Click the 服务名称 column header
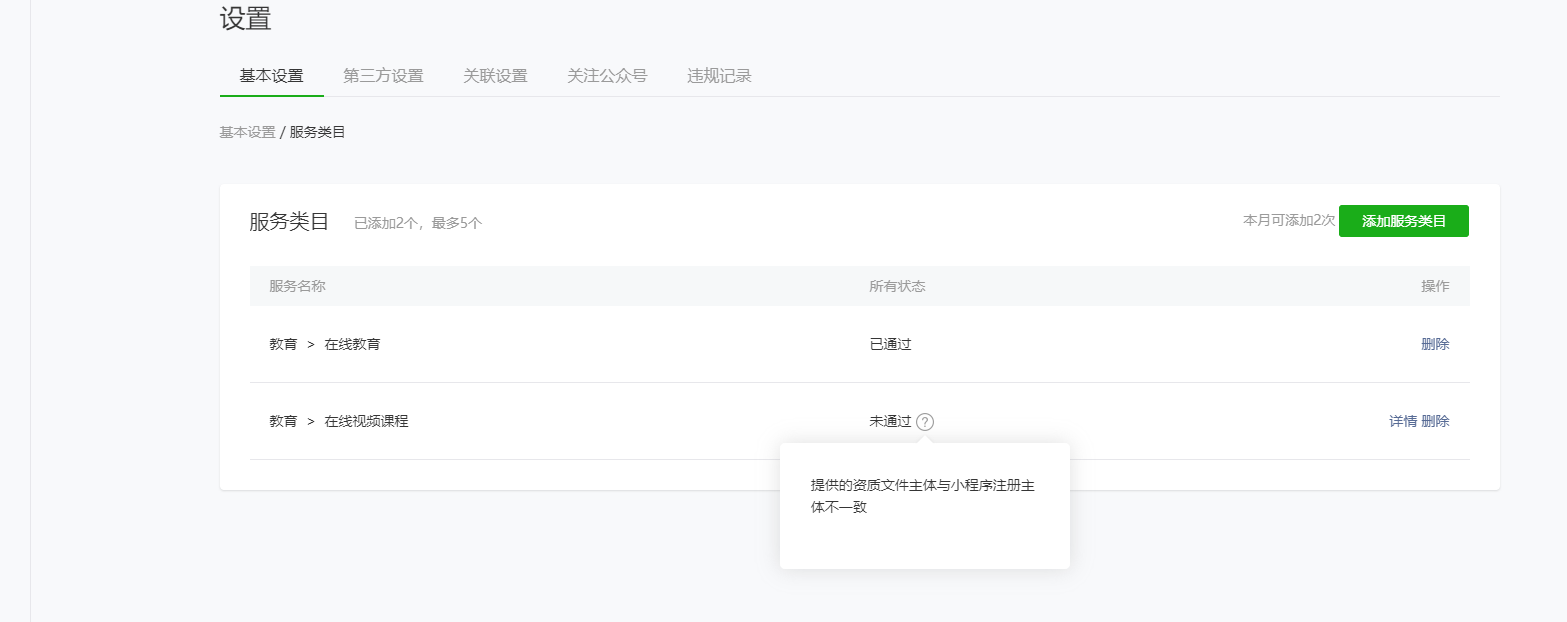 tap(297, 286)
